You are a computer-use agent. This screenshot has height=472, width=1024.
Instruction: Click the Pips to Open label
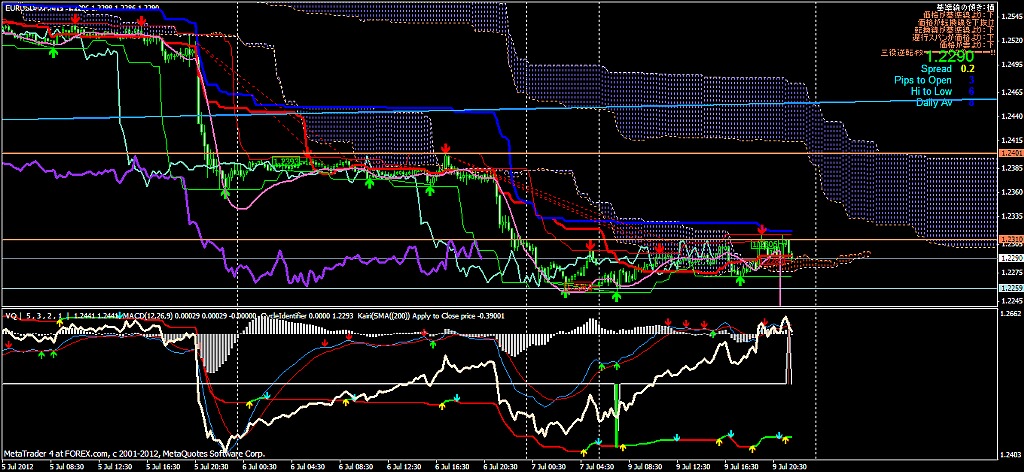pyautogui.click(x=923, y=80)
